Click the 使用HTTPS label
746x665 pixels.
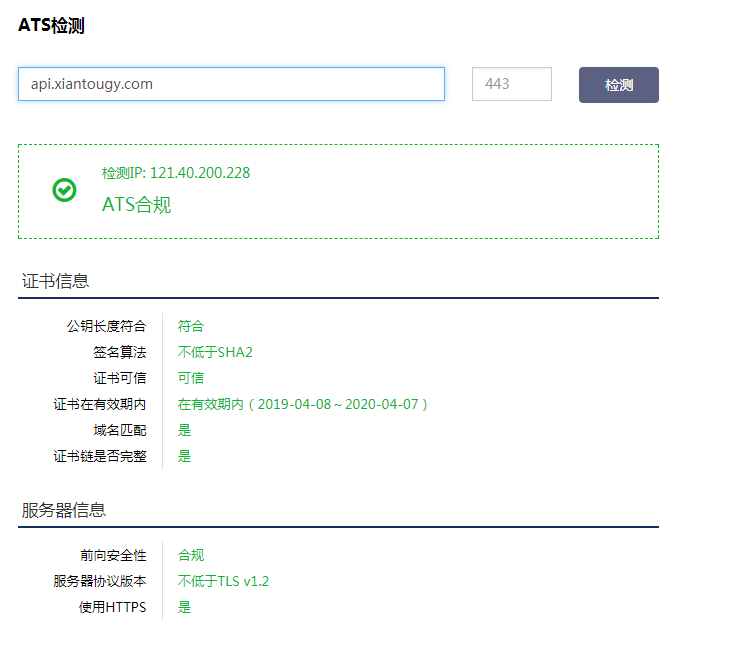pos(112,607)
